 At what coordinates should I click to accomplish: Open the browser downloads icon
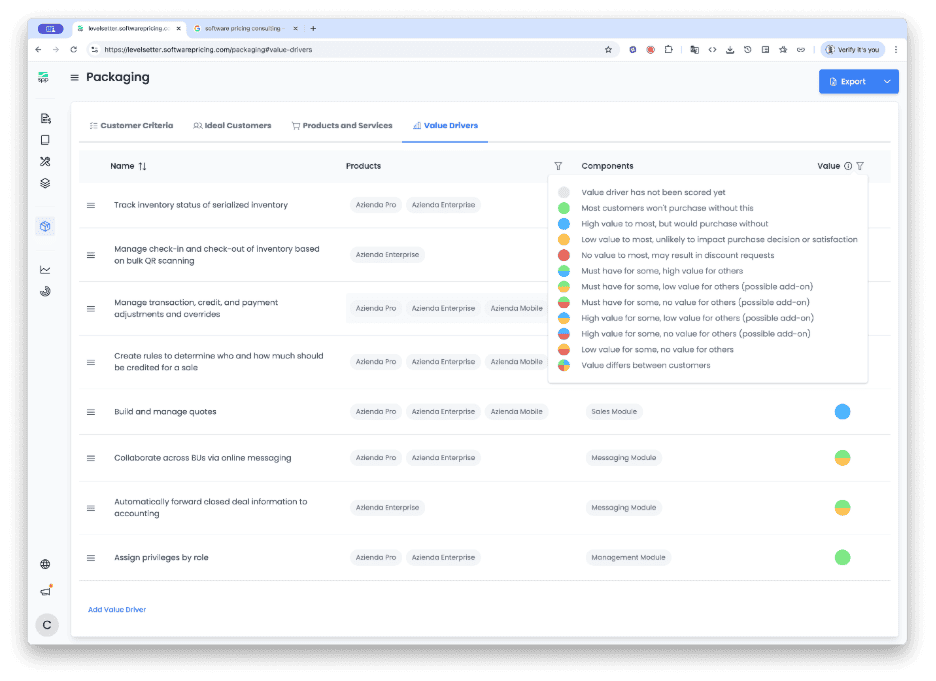pyautogui.click(x=730, y=50)
